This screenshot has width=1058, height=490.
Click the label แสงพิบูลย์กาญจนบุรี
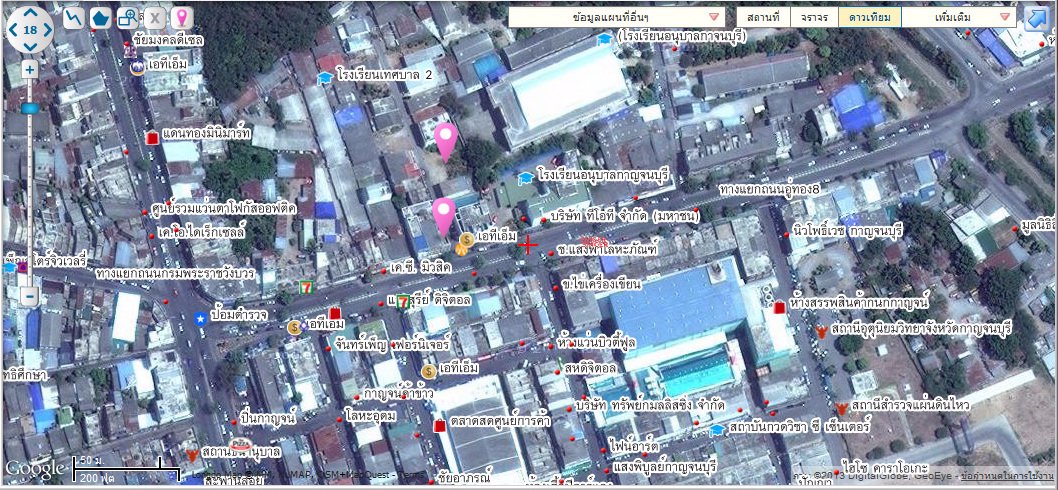pos(664,467)
